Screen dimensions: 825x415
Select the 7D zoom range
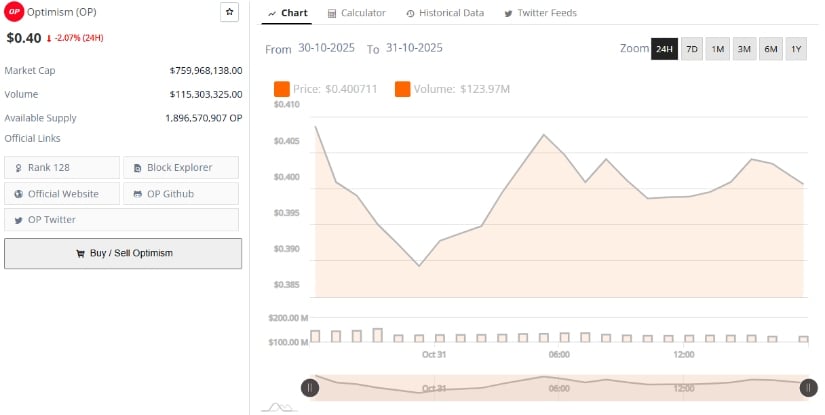(692, 49)
